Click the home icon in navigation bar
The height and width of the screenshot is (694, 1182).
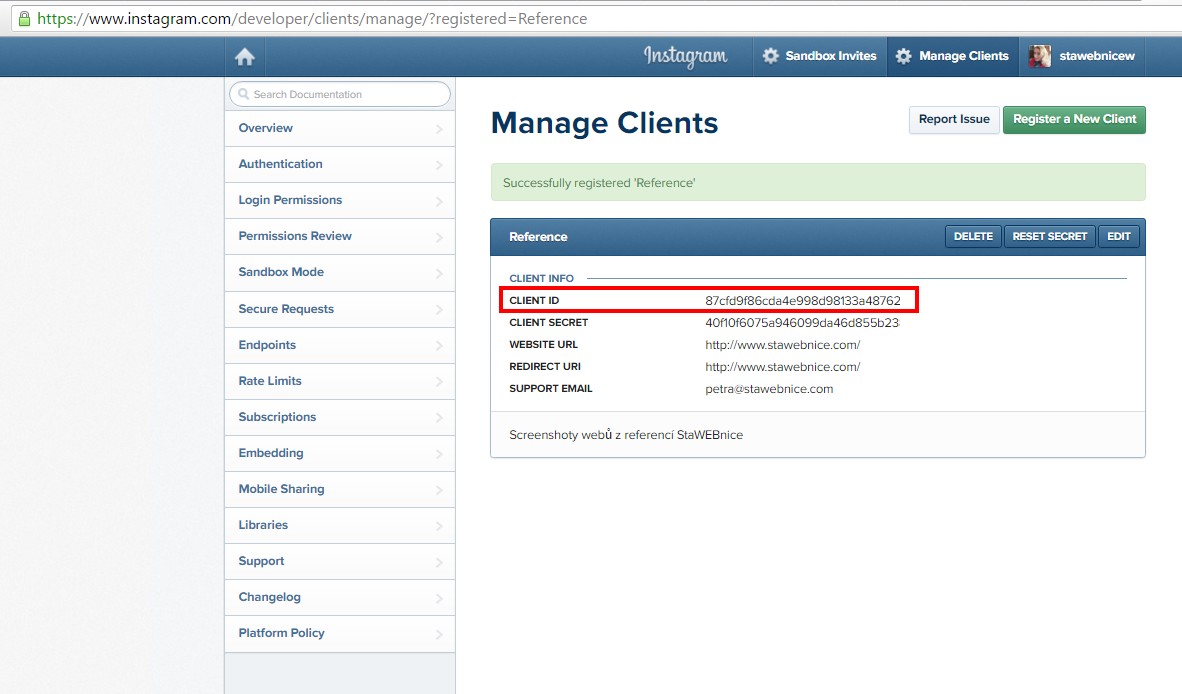(x=245, y=57)
